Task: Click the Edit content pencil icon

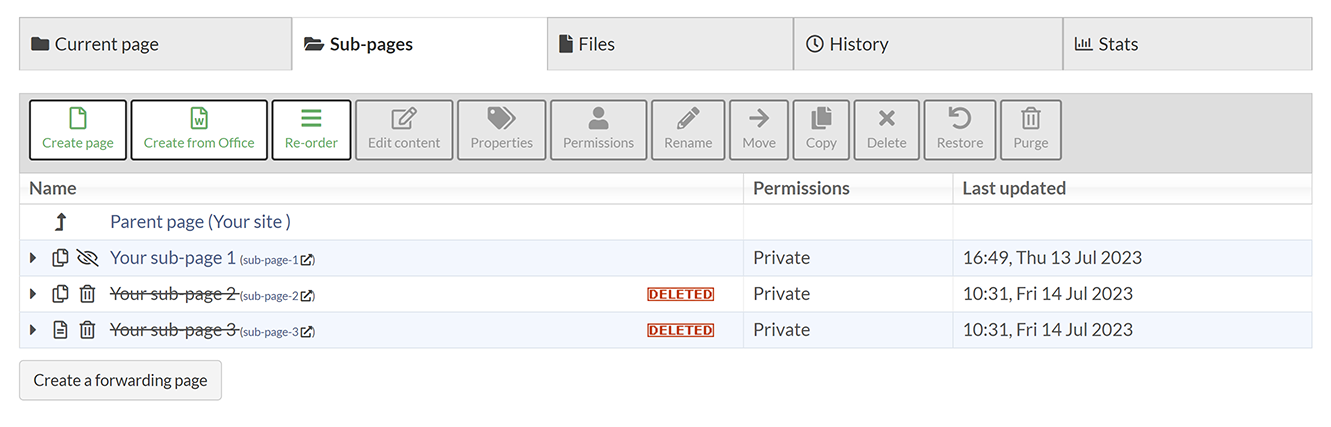Action: [x=404, y=130]
